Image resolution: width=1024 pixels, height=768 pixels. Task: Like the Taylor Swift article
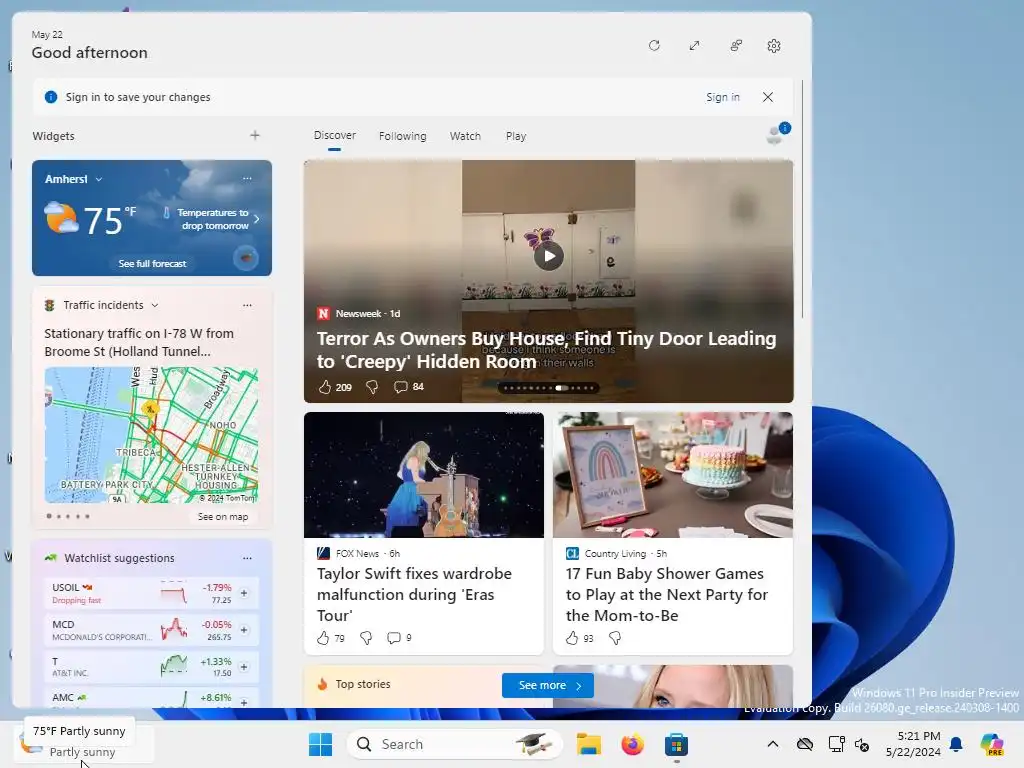click(x=323, y=638)
